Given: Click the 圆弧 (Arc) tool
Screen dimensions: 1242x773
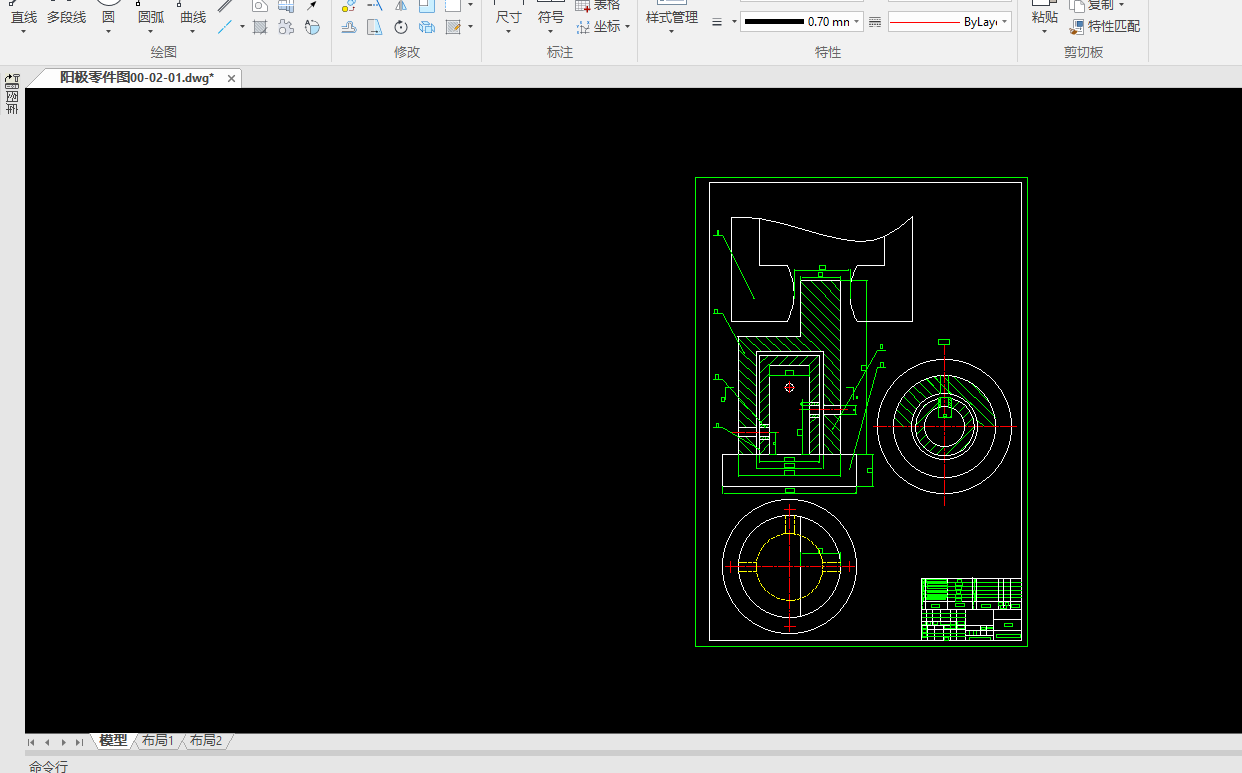Looking at the screenshot, I should (151, 17).
